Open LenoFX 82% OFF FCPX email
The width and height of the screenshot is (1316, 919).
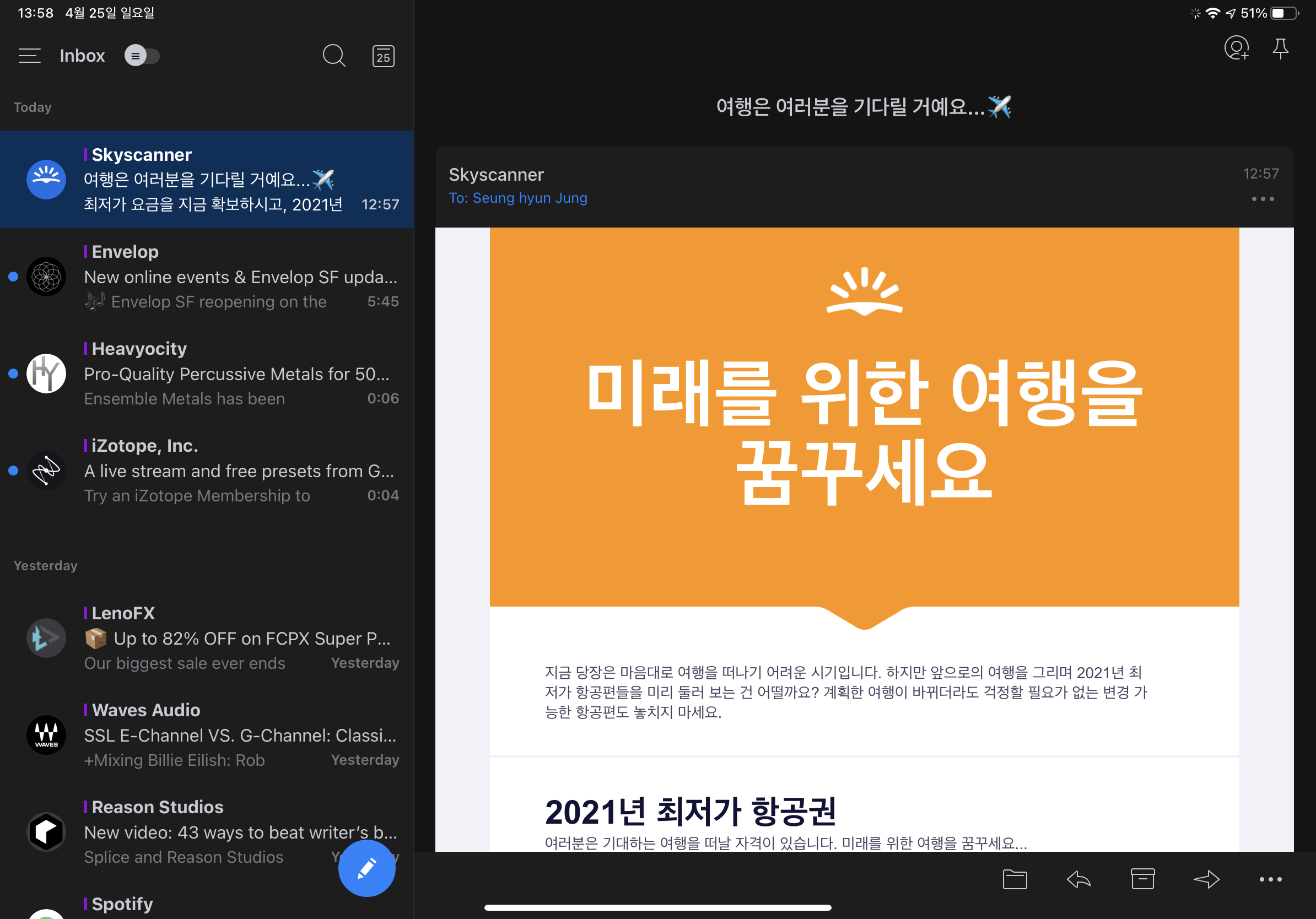click(207, 637)
